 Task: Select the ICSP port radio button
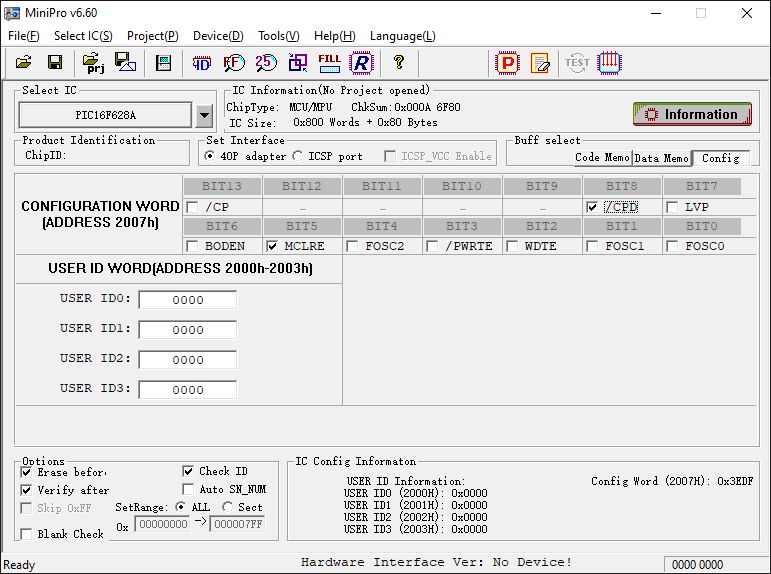(x=297, y=156)
